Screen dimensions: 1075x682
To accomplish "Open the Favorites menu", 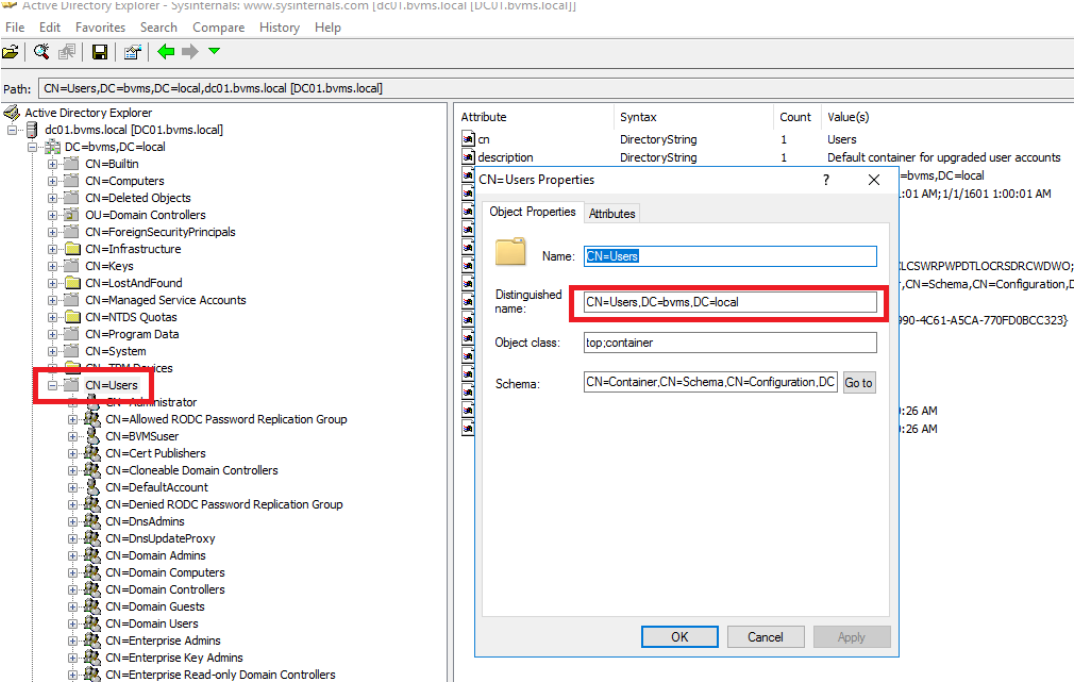I will tap(100, 27).
